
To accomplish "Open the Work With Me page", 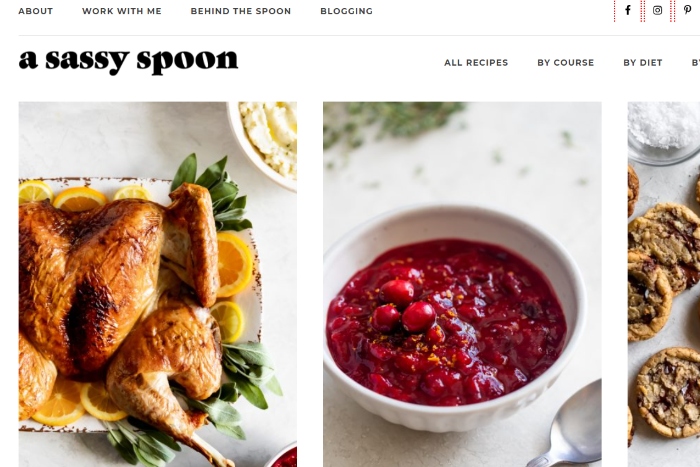I will pyautogui.click(x=122, y=11).
